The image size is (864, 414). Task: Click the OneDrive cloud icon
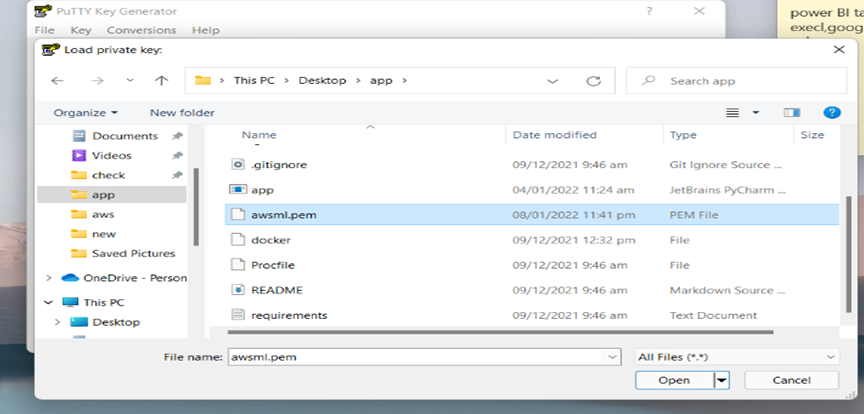(x=70, y=278)
